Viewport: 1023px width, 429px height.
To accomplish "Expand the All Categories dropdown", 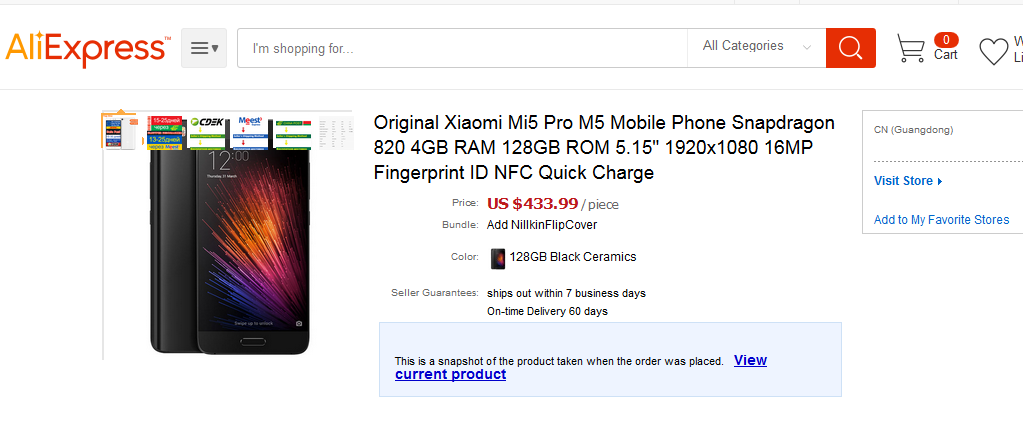I will click(x=756, y=46).
